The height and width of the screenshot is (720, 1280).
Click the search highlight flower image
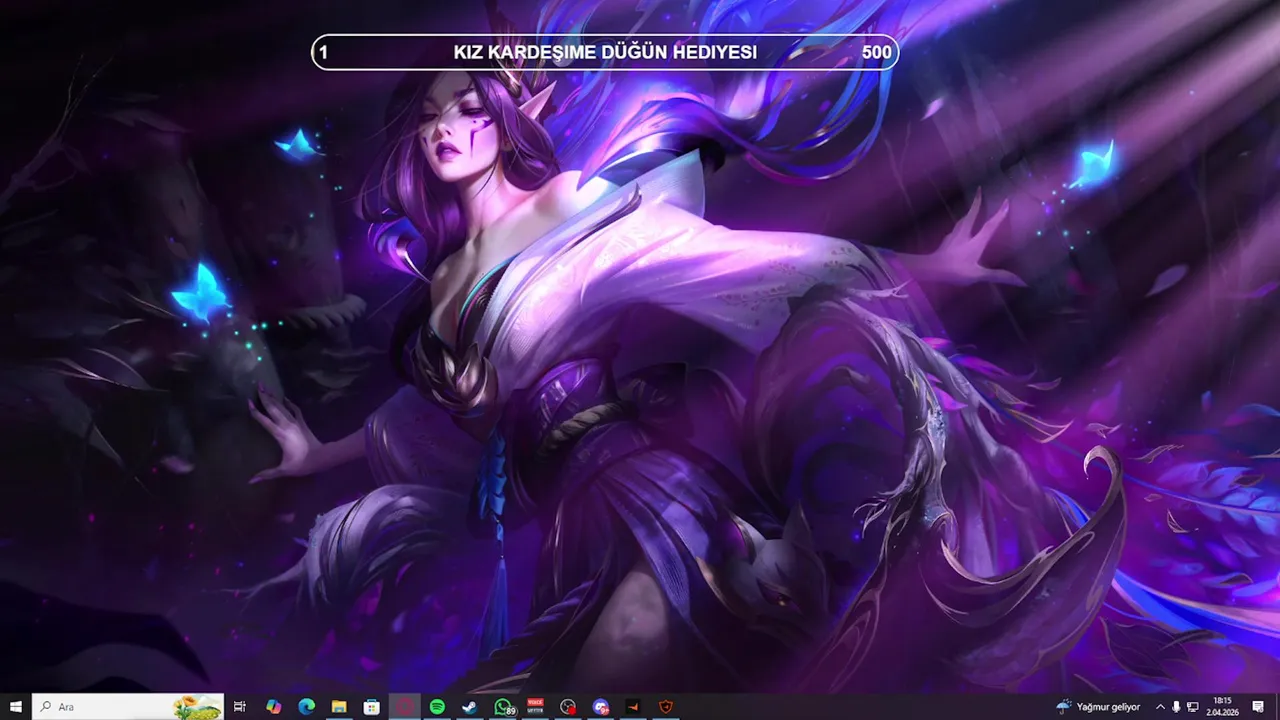[197, 707]
